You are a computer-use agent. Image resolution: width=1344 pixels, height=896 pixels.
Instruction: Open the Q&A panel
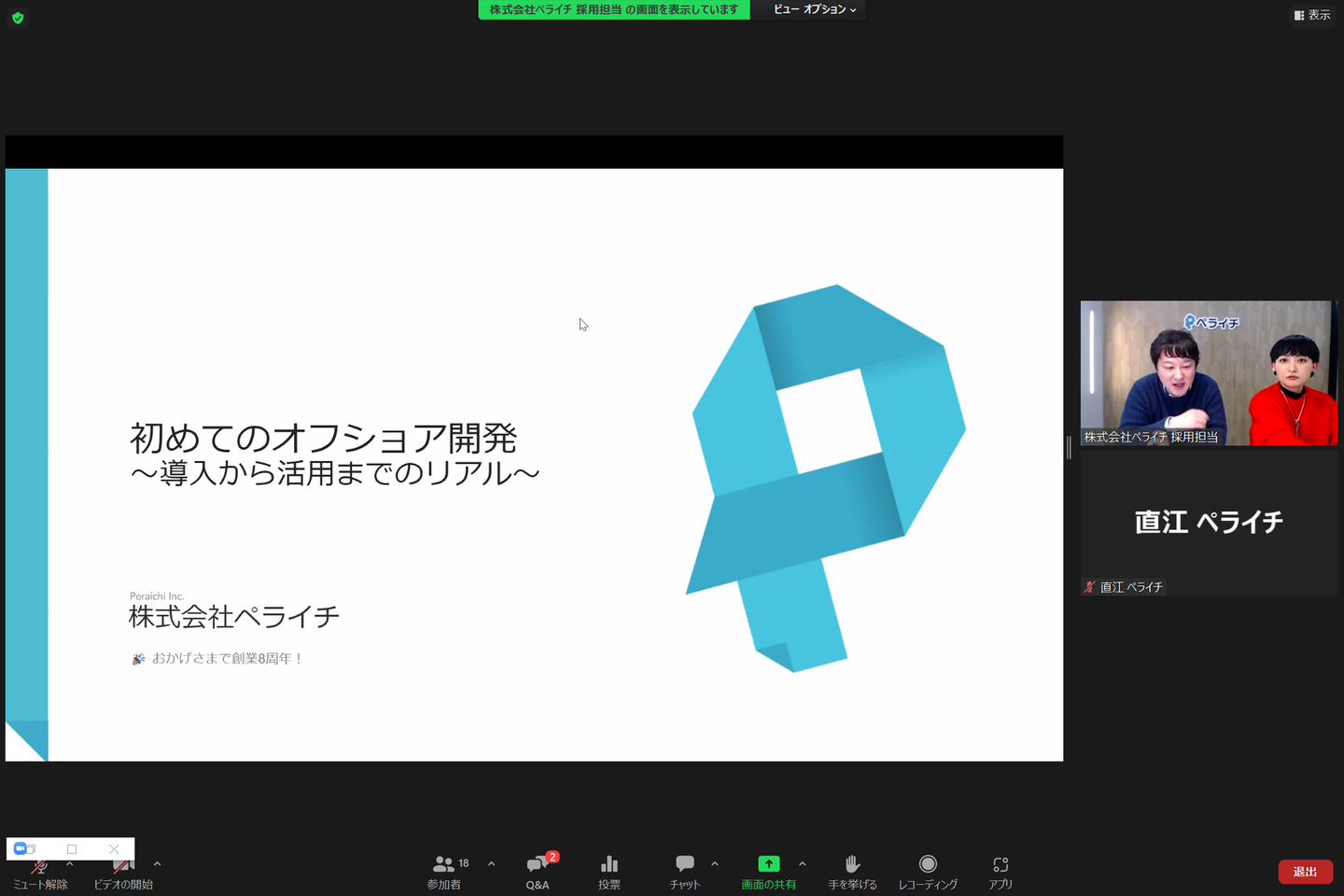[x=538, y=873]
